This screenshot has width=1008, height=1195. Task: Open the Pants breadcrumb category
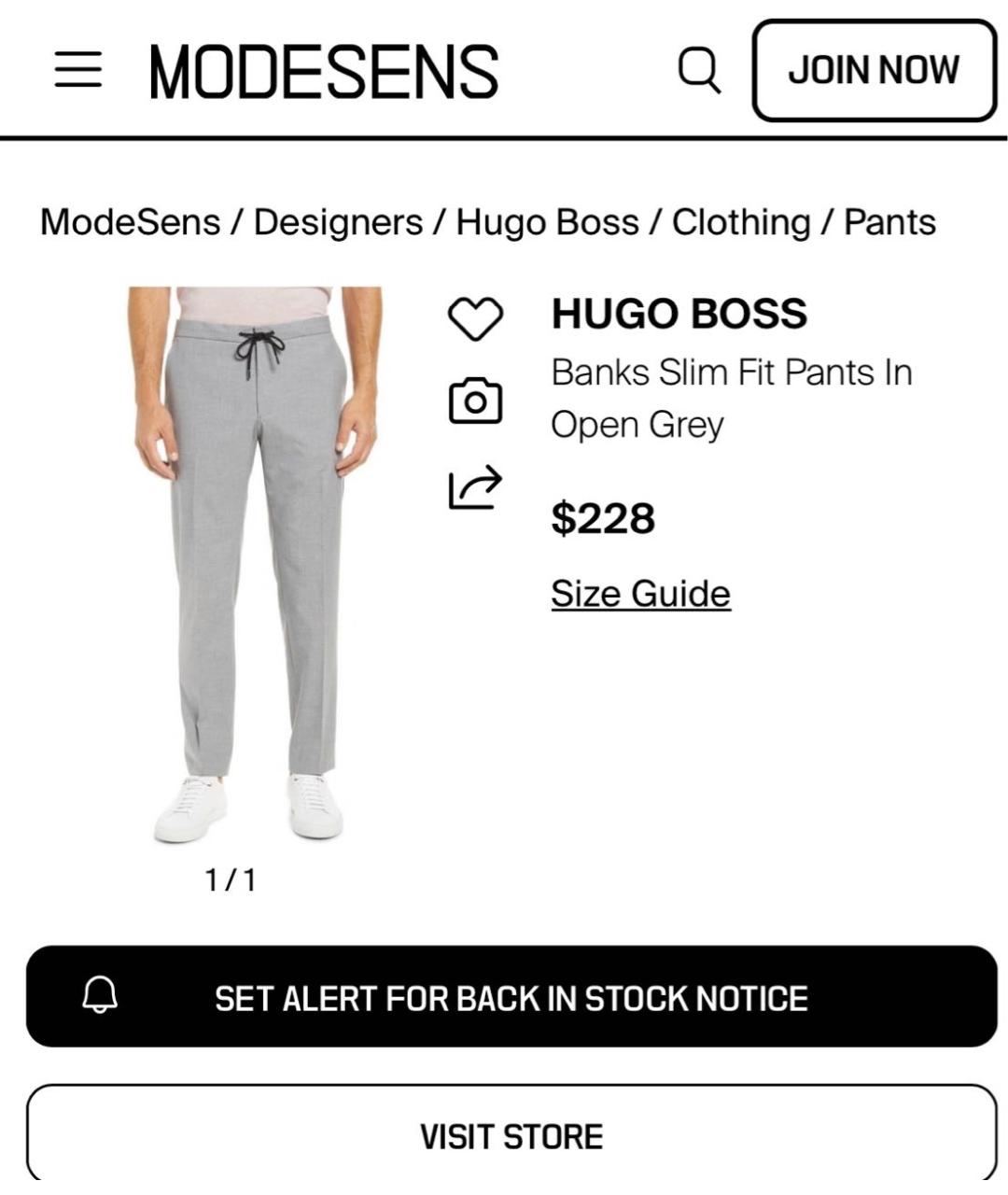pos(889,222)
